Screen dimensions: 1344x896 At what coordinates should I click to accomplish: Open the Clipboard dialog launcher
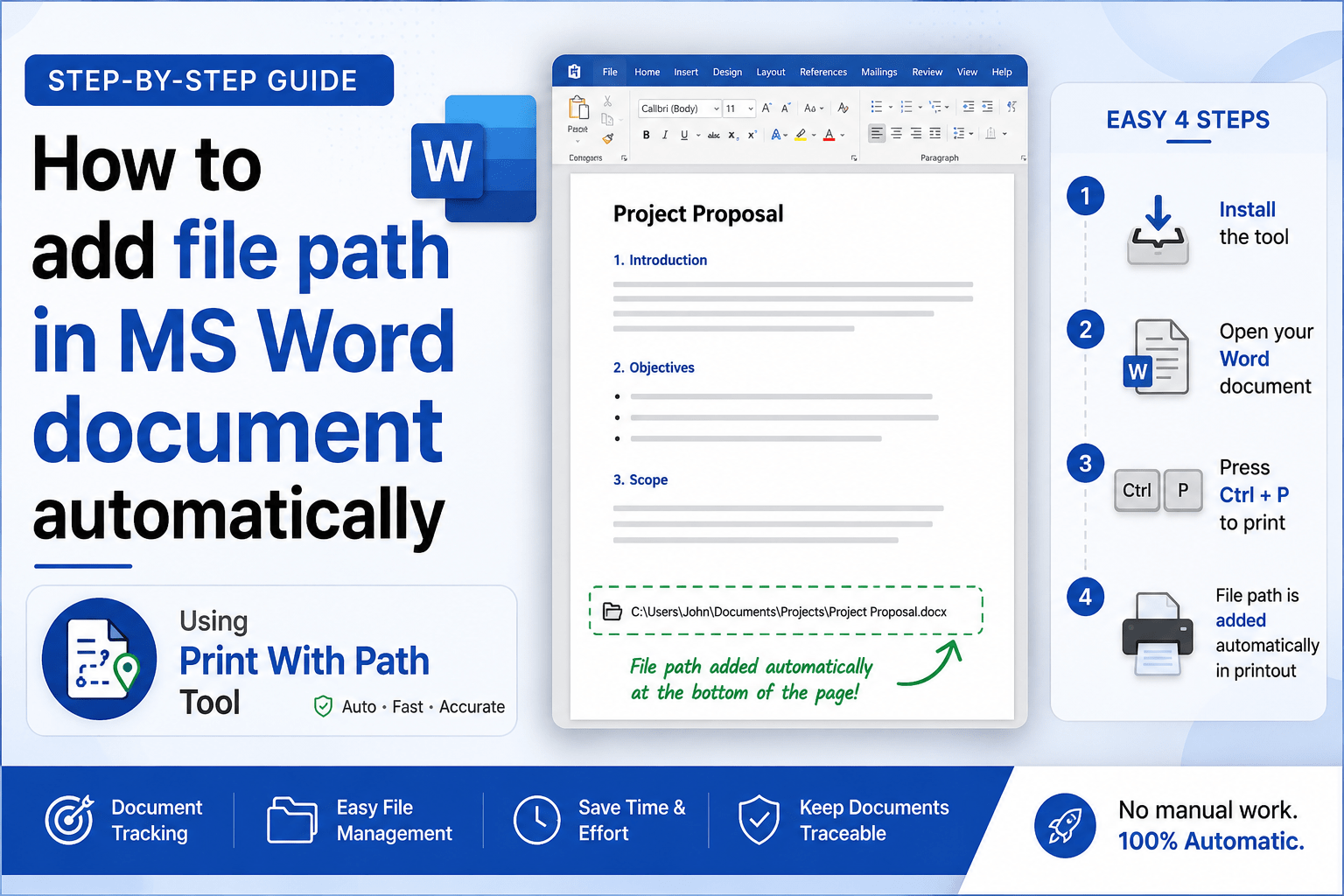point(624,158)
